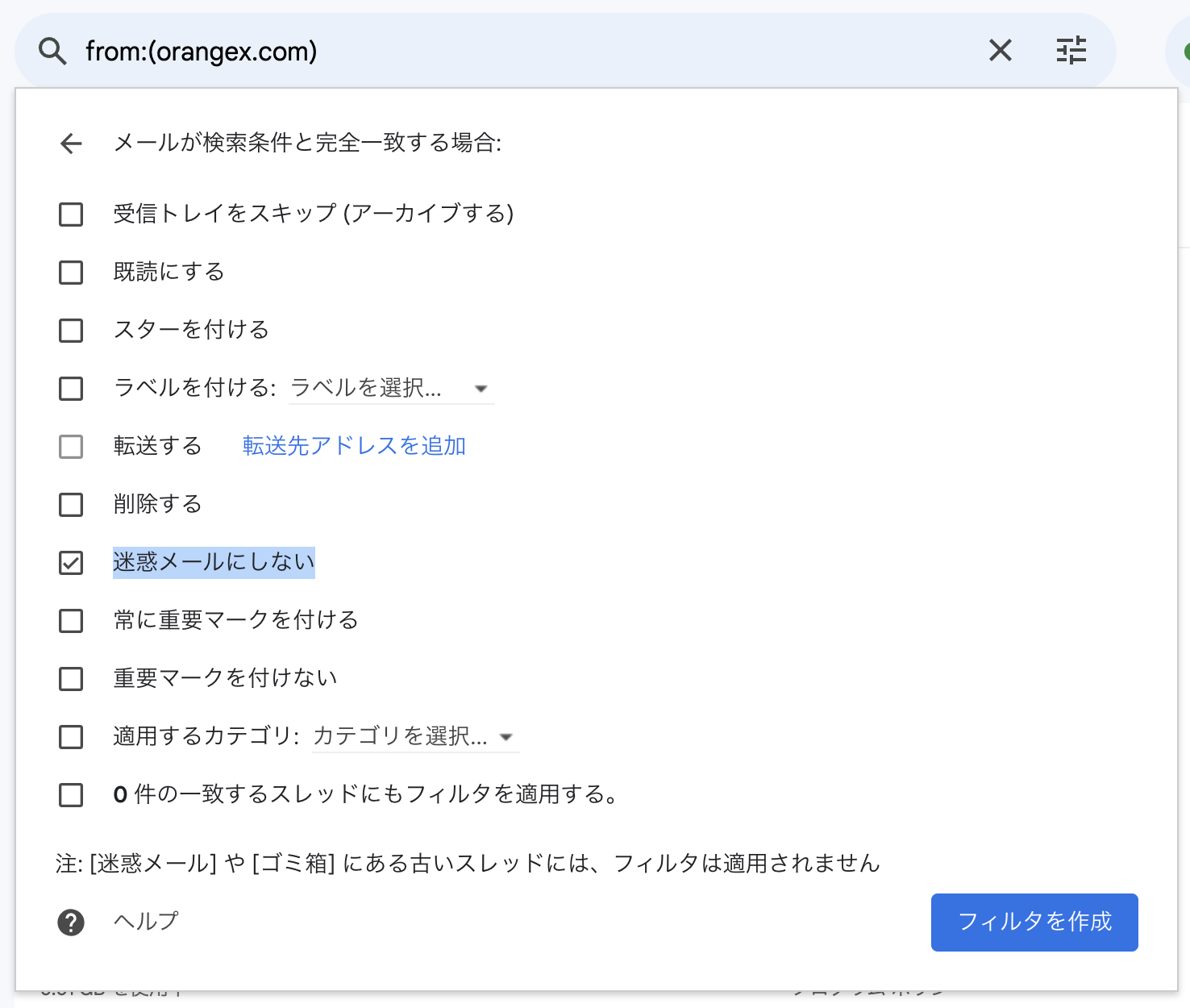Enable 常に重要マークを付ける
Screen dimensions: 1190x1008
point(71,621)
